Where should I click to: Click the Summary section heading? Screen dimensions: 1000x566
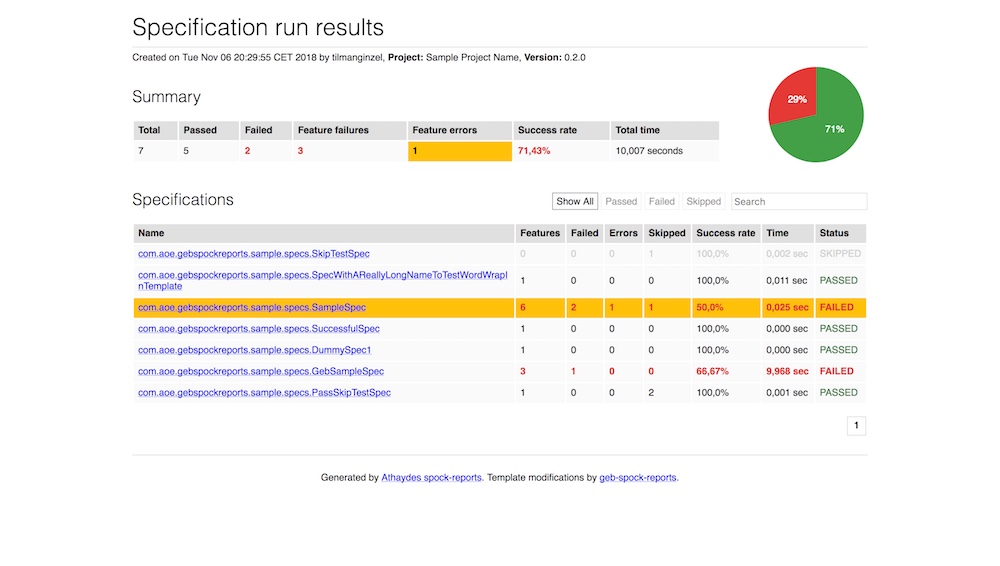point(166,96)
